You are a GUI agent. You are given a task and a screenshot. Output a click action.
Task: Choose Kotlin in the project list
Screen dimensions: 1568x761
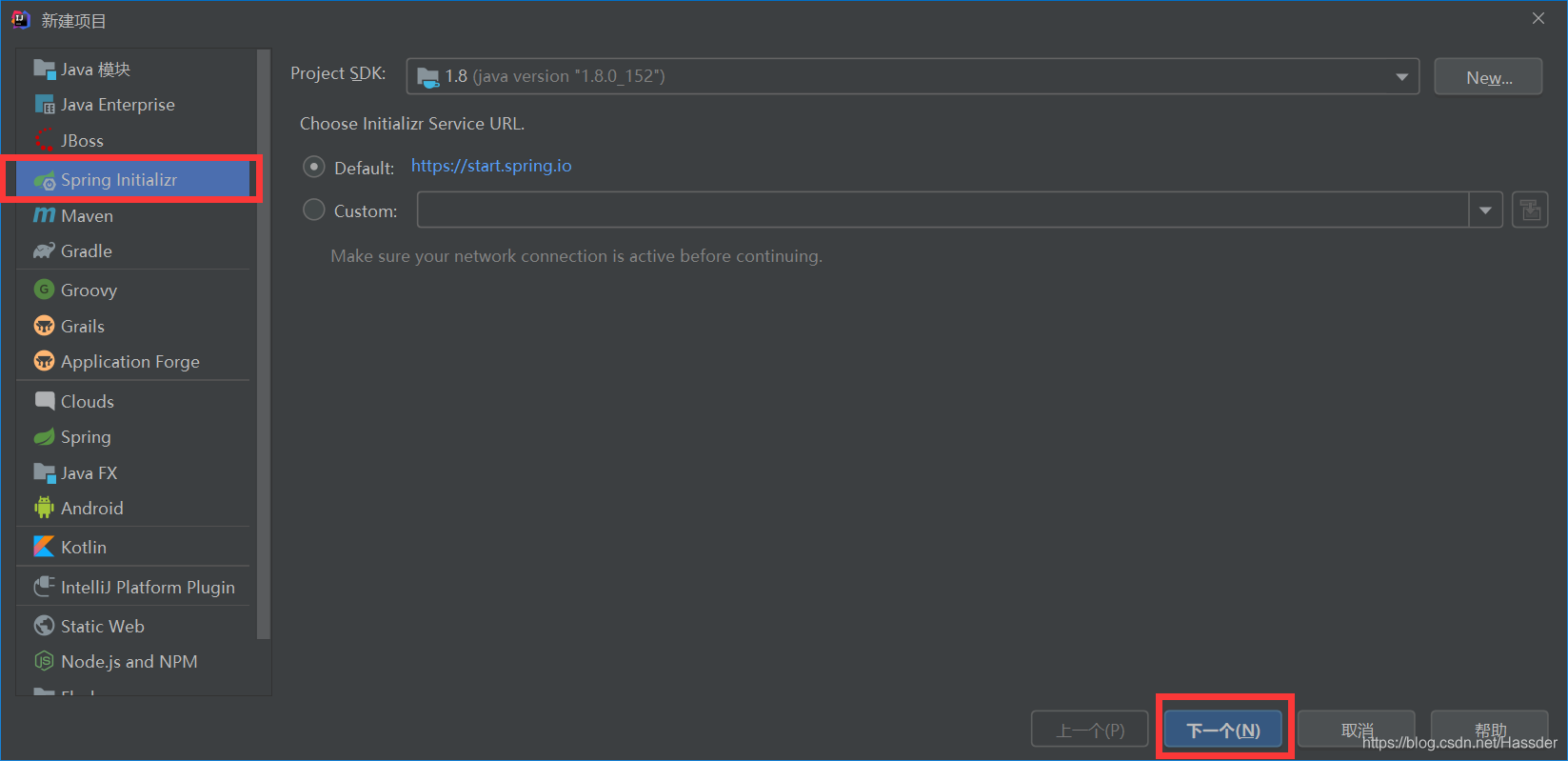133,547
